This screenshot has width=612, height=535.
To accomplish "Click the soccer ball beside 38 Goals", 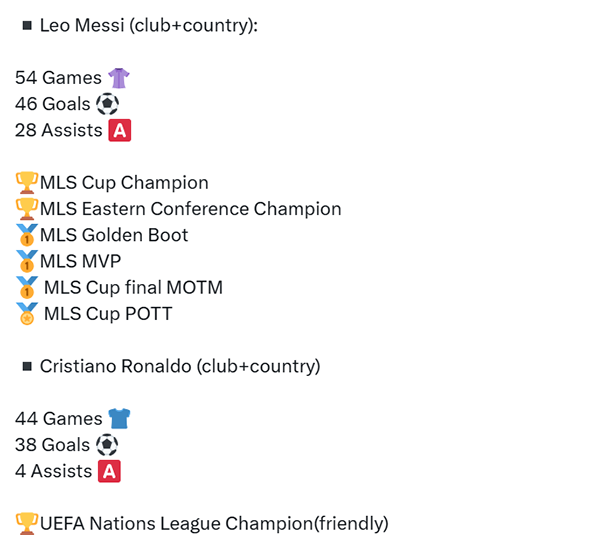I will coord(107,445).
